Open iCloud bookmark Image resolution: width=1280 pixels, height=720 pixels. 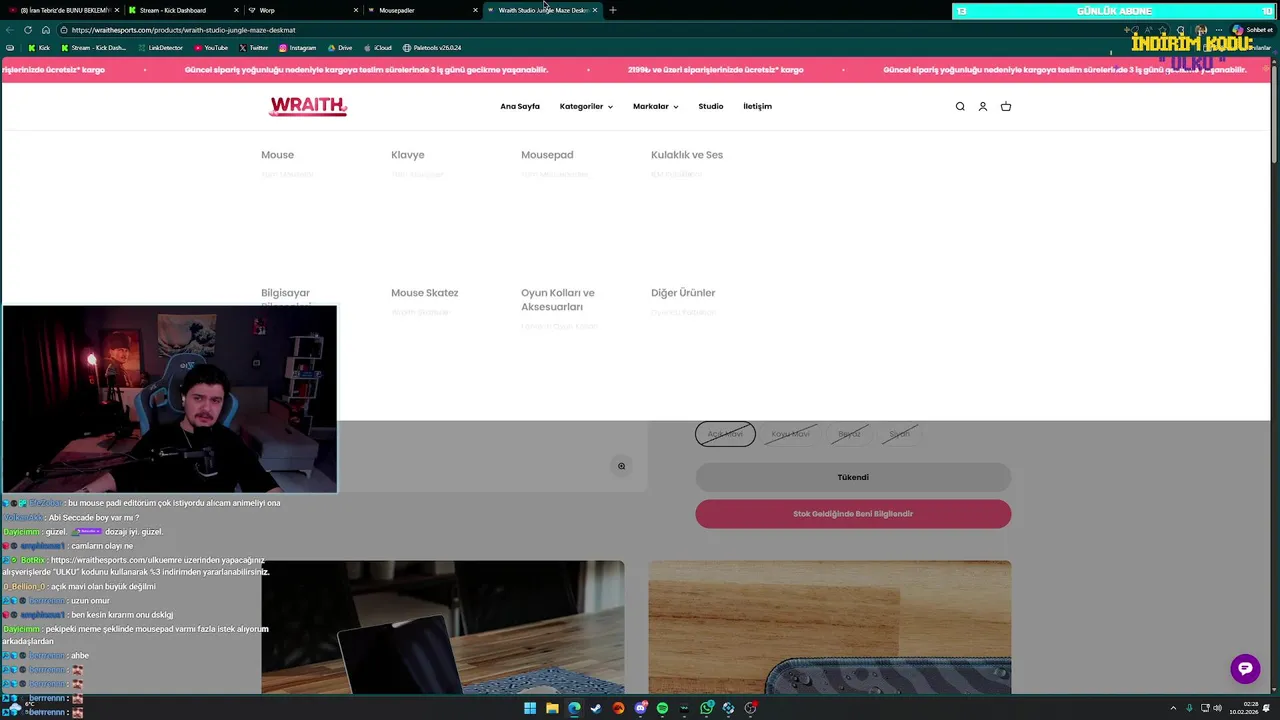pyautogui.click(x=378, y=48)
